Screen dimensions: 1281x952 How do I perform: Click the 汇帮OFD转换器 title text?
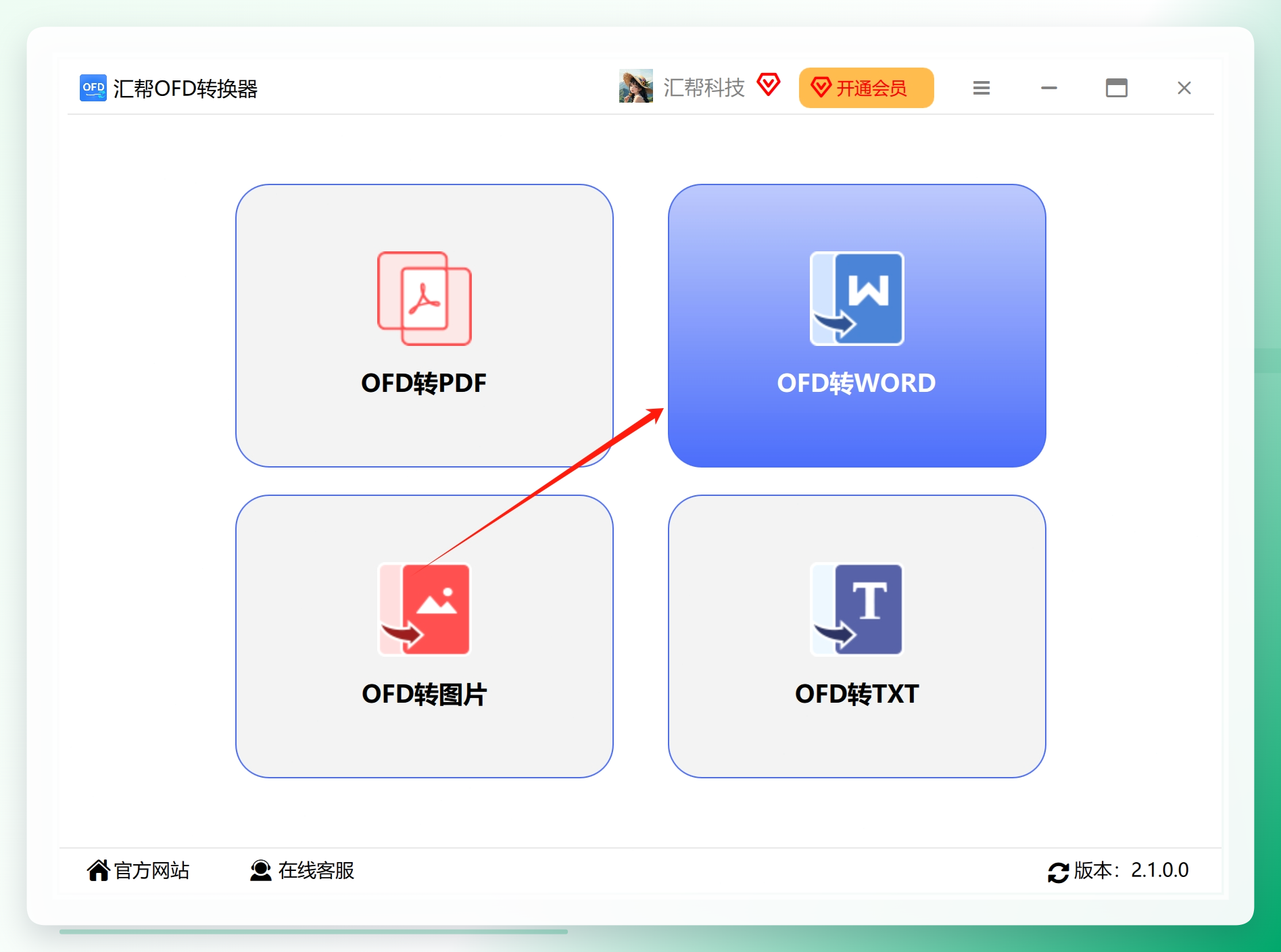(185, 89)
